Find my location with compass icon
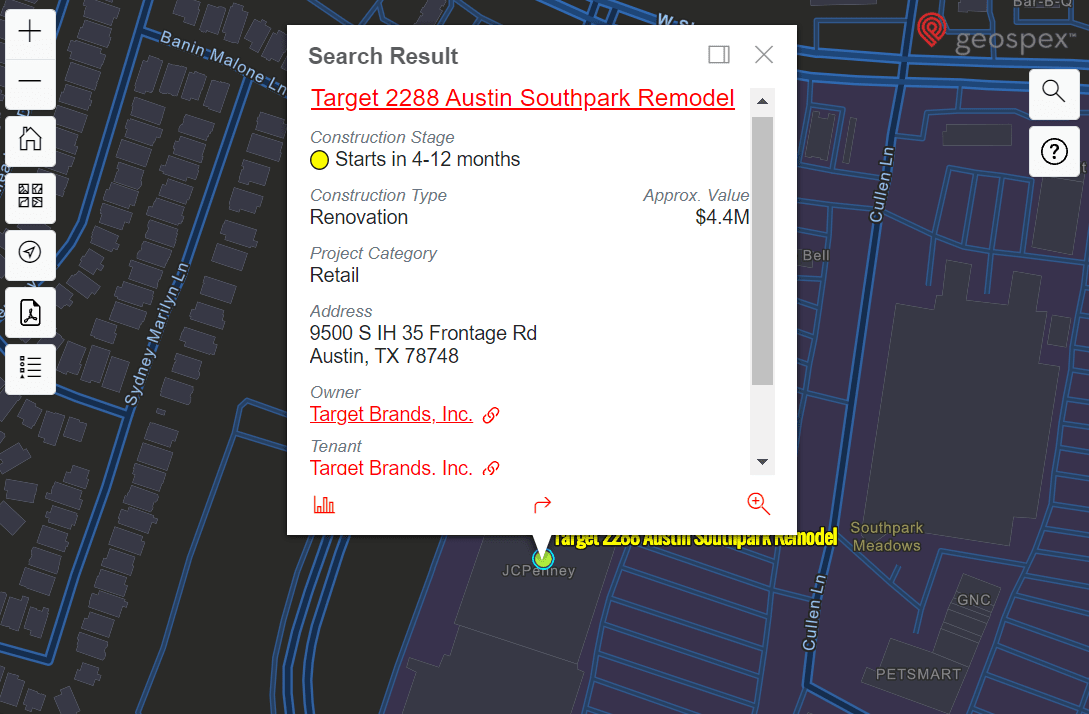Image resolution: width=1089 pixels, height=714 pixels. pyautogui.click(x=30, y=253)
